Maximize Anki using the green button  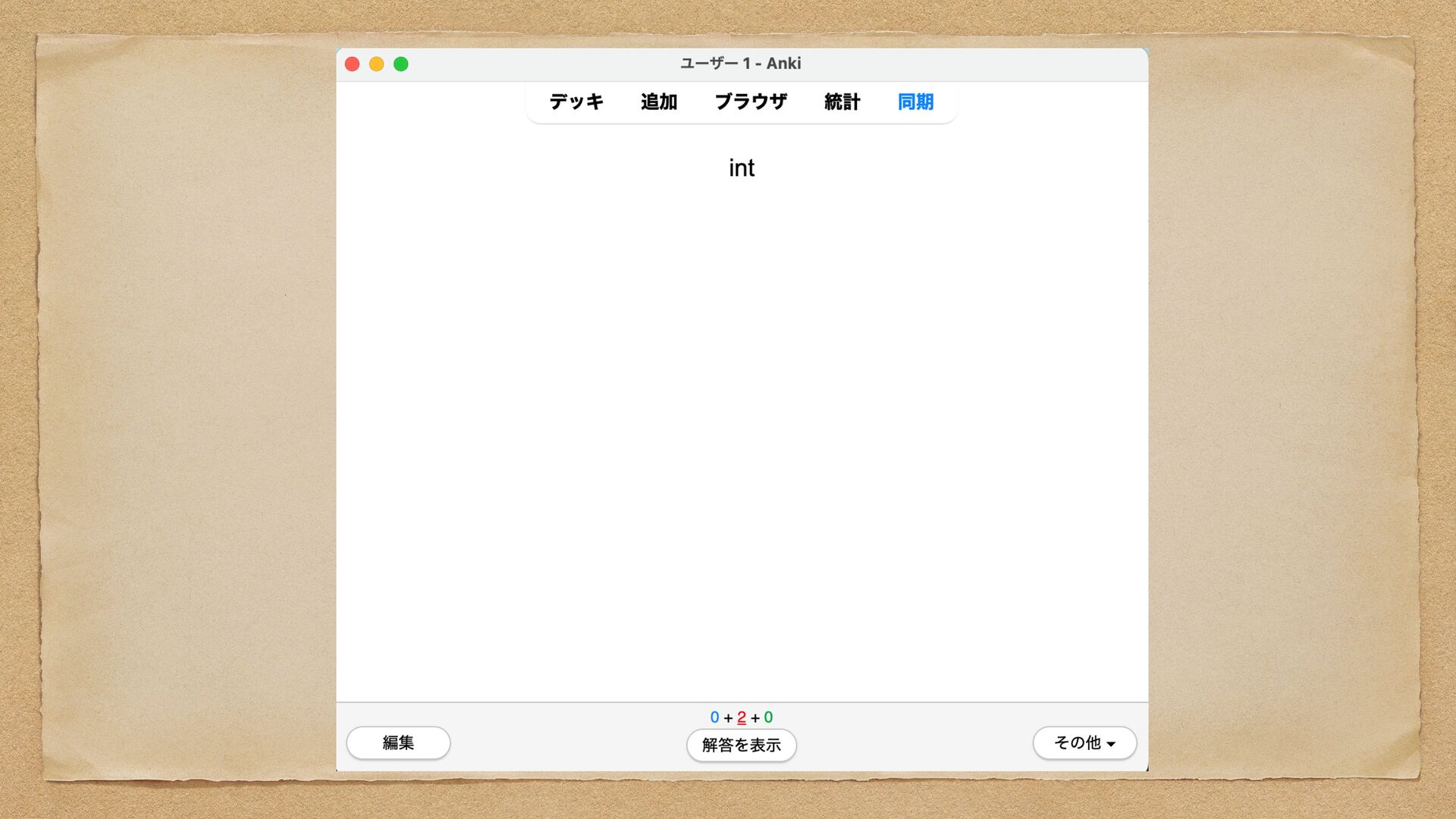click(401, 64)
